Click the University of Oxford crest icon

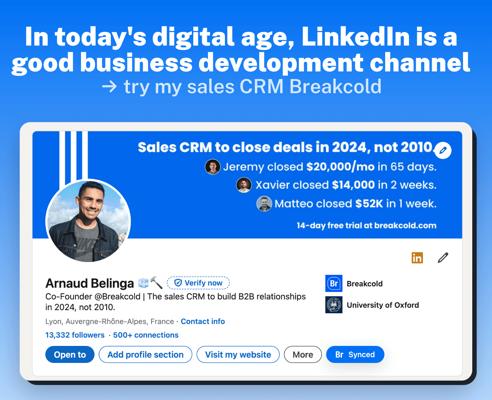coord(334,305)
